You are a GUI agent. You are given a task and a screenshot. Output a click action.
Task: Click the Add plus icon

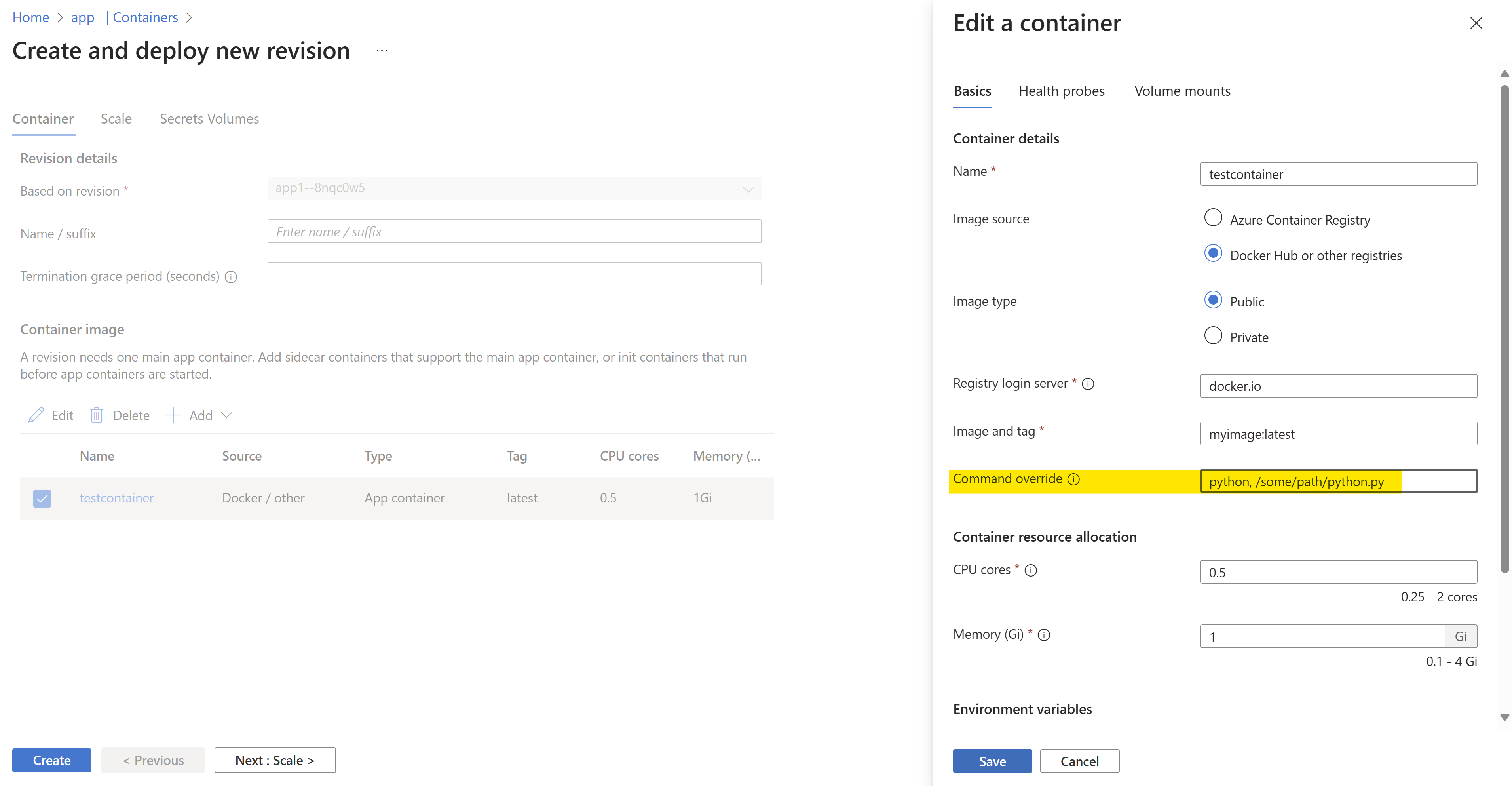point(173,415)
